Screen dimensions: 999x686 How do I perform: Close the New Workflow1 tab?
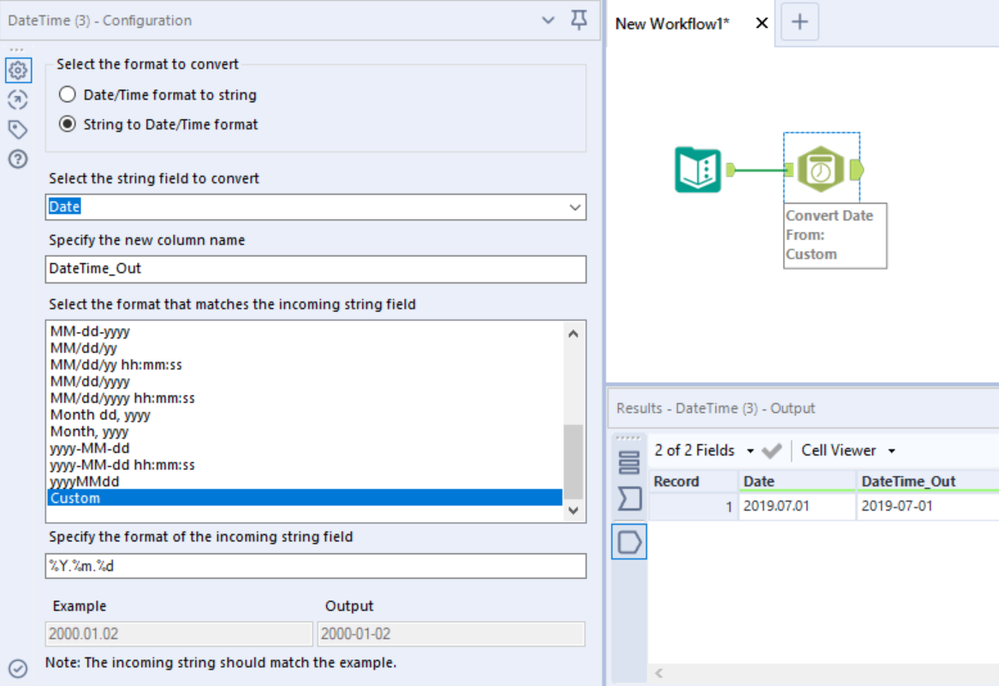click(x=761, y=24)
